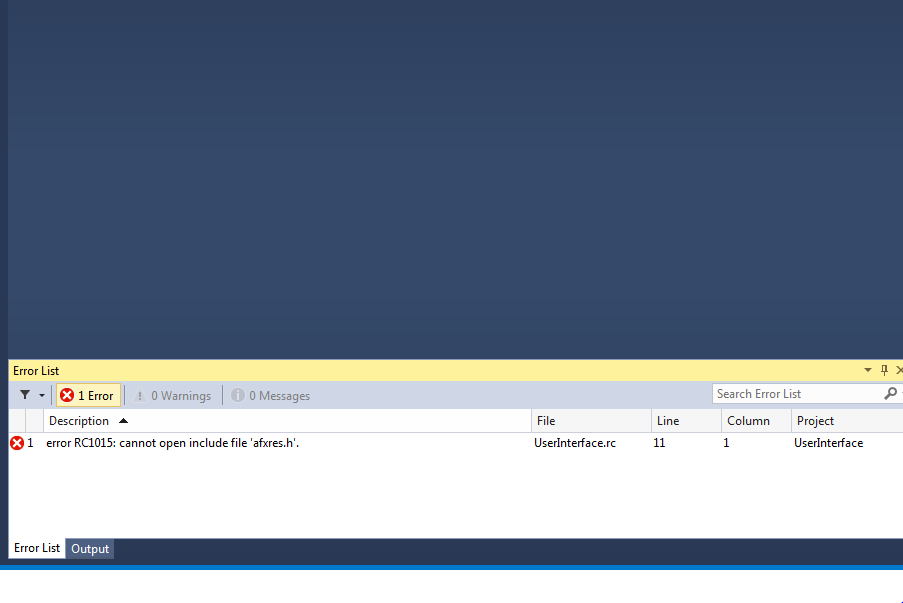903x603 pixels.
Task: Select the RC1015 afxres.h error row
Action: 456,443
